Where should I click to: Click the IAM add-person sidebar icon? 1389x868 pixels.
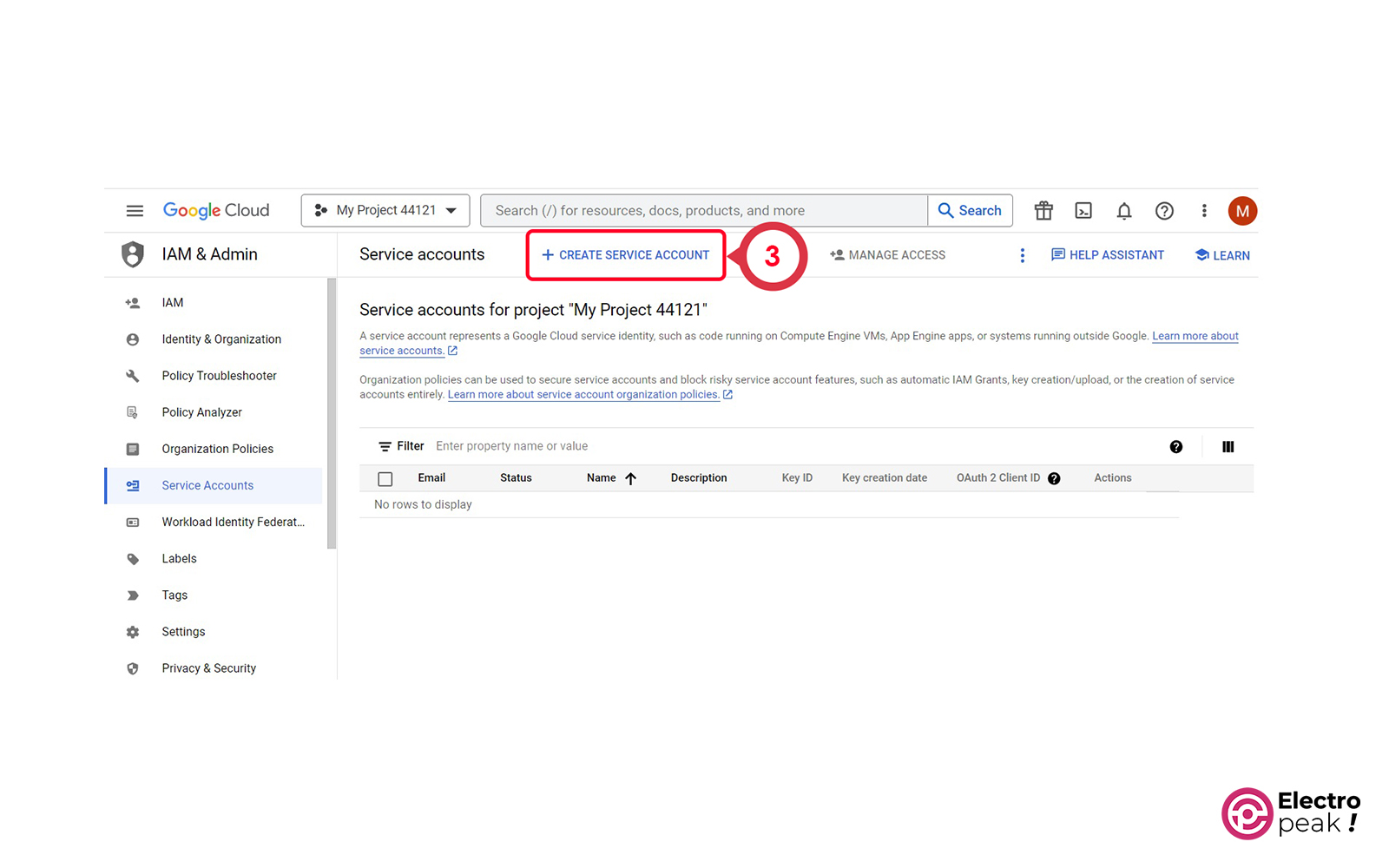click(133, 303)
